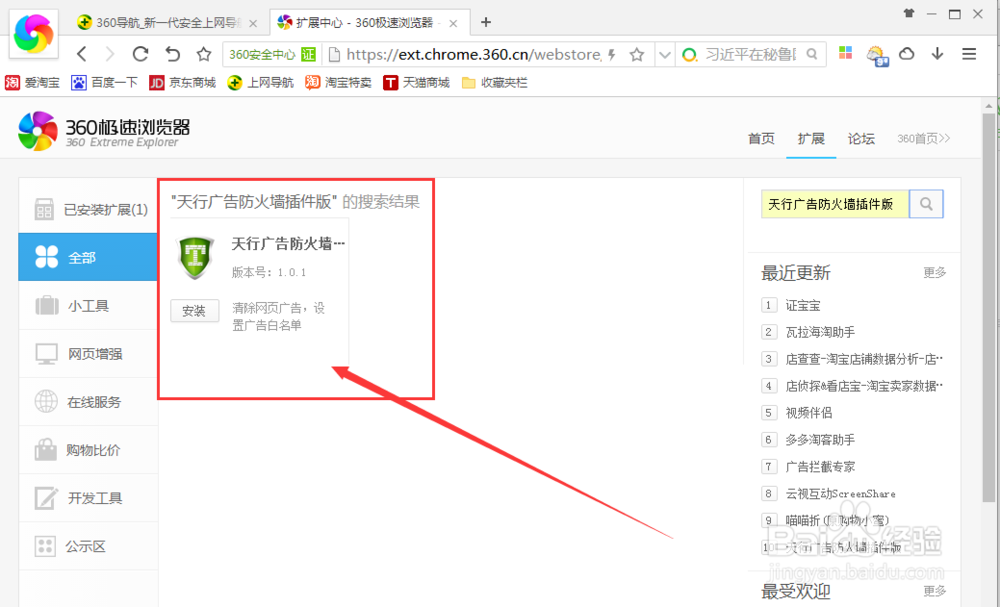Open 瓦拉海淘助手 in recent updates
Viewport: 1000px width, 607px height.
pos(820,332)
